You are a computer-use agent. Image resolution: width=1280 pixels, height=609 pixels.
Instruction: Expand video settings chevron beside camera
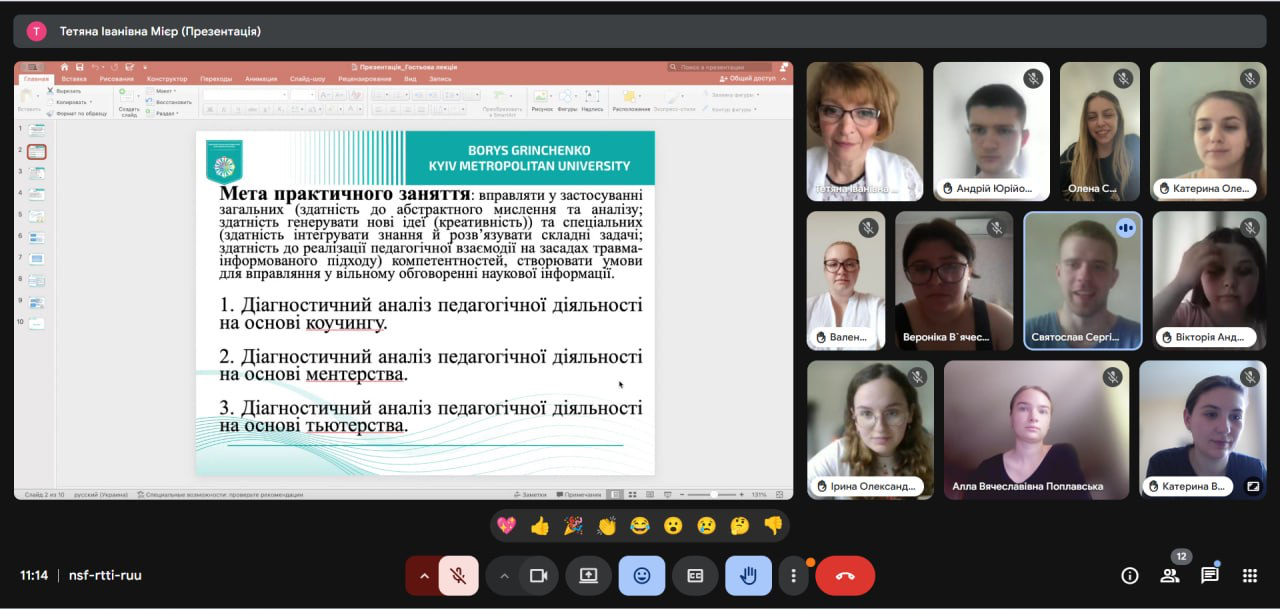click(x=504, y=576)
